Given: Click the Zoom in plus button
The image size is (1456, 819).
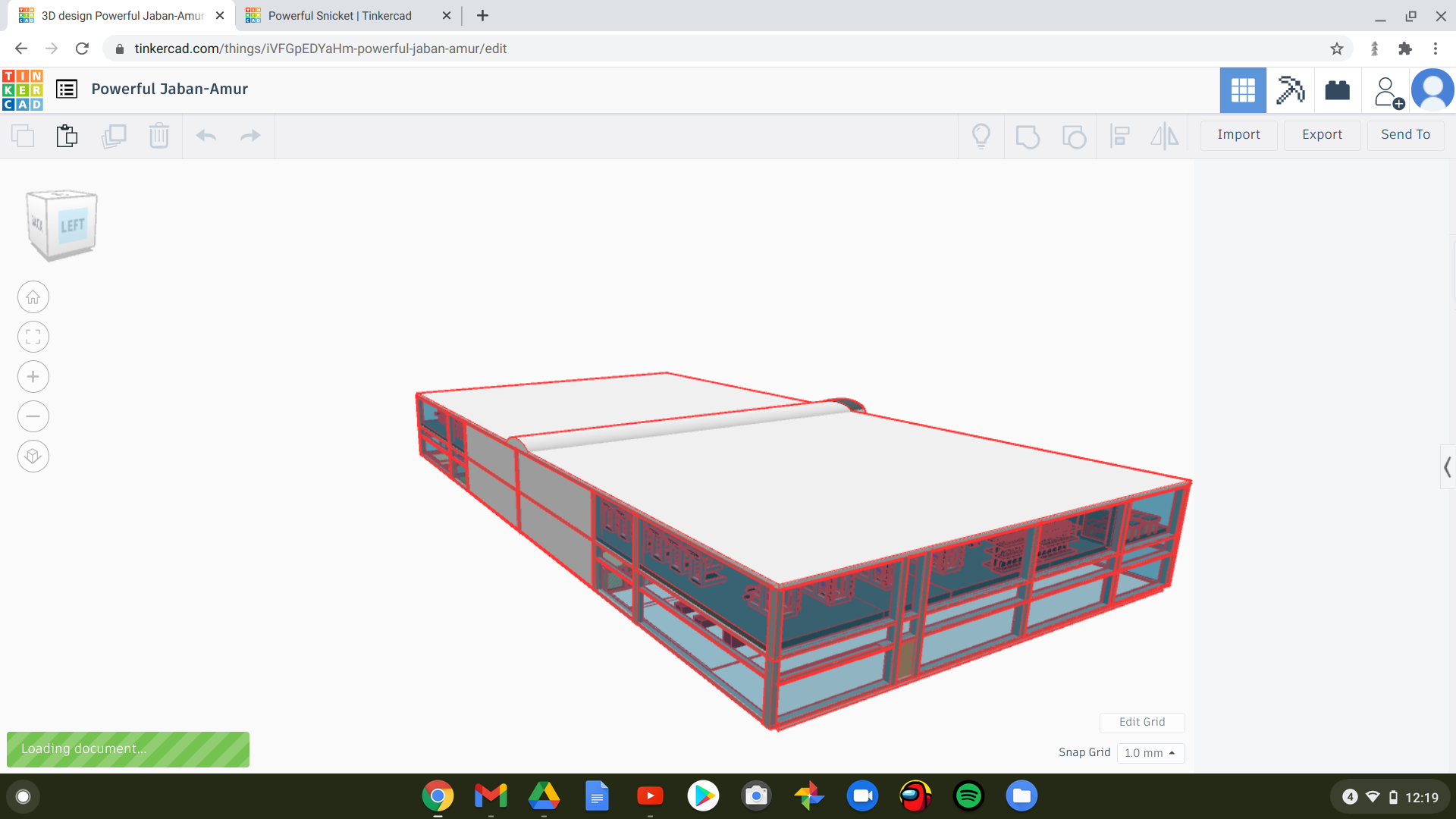Looking at the screenshot, I should pos(33,377).
